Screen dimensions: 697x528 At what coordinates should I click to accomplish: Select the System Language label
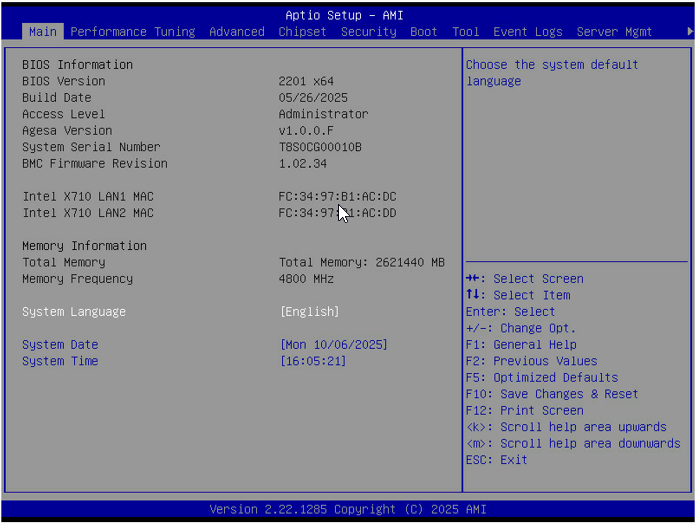(x=74, y=312)
